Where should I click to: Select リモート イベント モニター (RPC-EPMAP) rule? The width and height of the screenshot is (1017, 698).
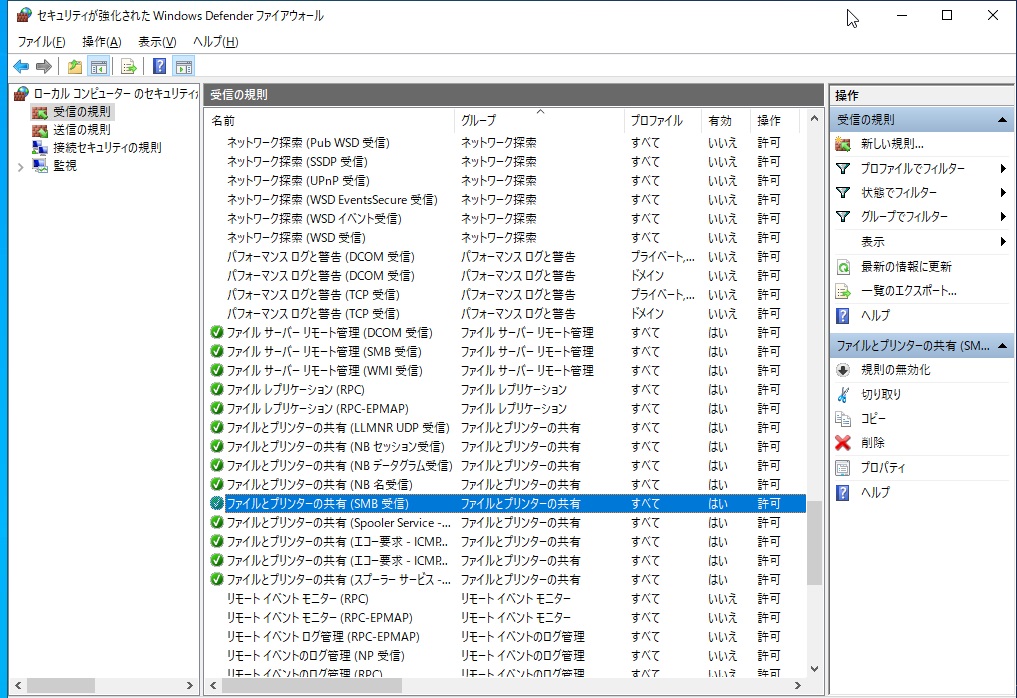pyautogui.click(x=506, y=618)
